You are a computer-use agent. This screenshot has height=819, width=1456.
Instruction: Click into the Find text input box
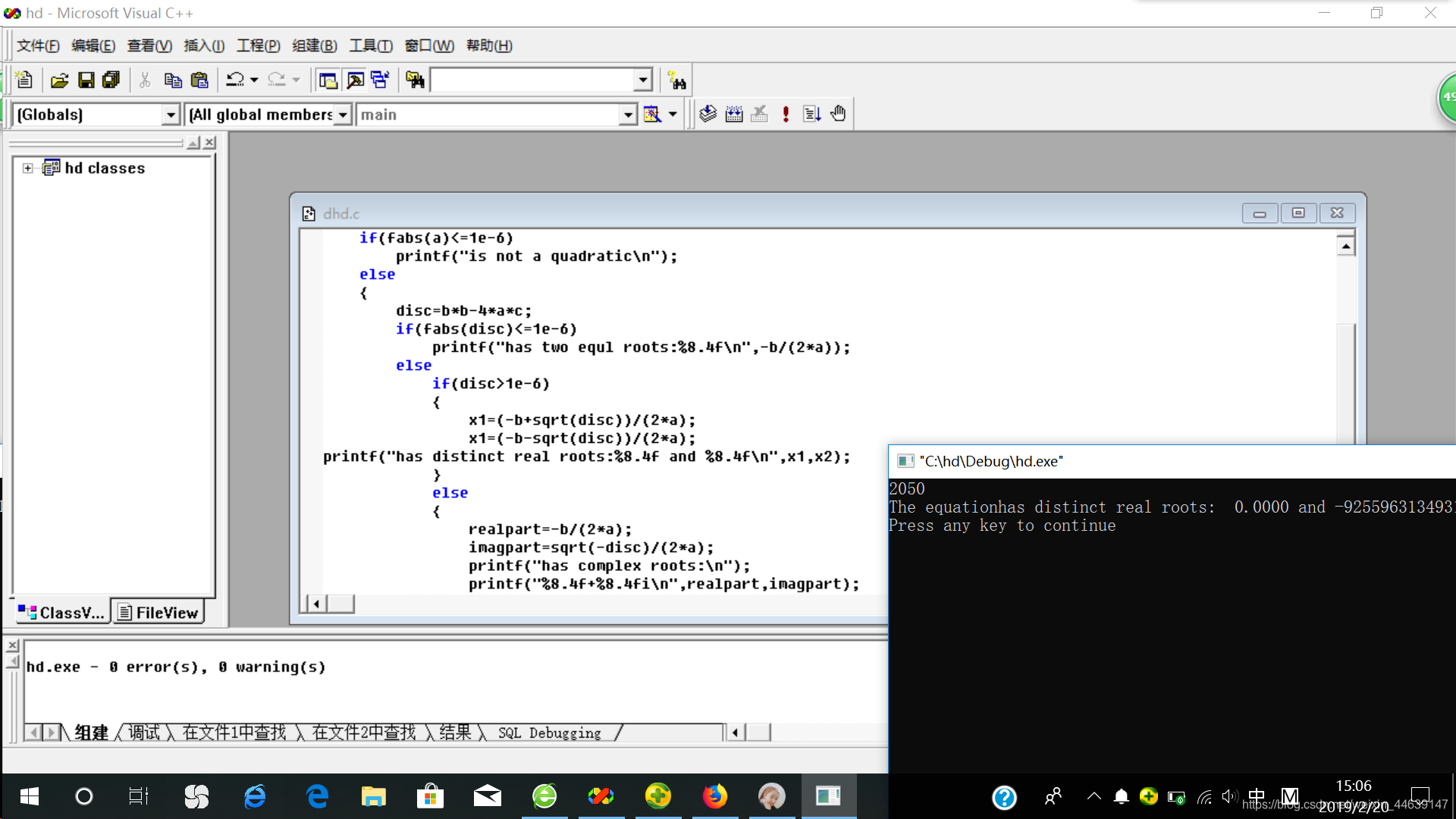pyautogui.click(x=532, y=80)
